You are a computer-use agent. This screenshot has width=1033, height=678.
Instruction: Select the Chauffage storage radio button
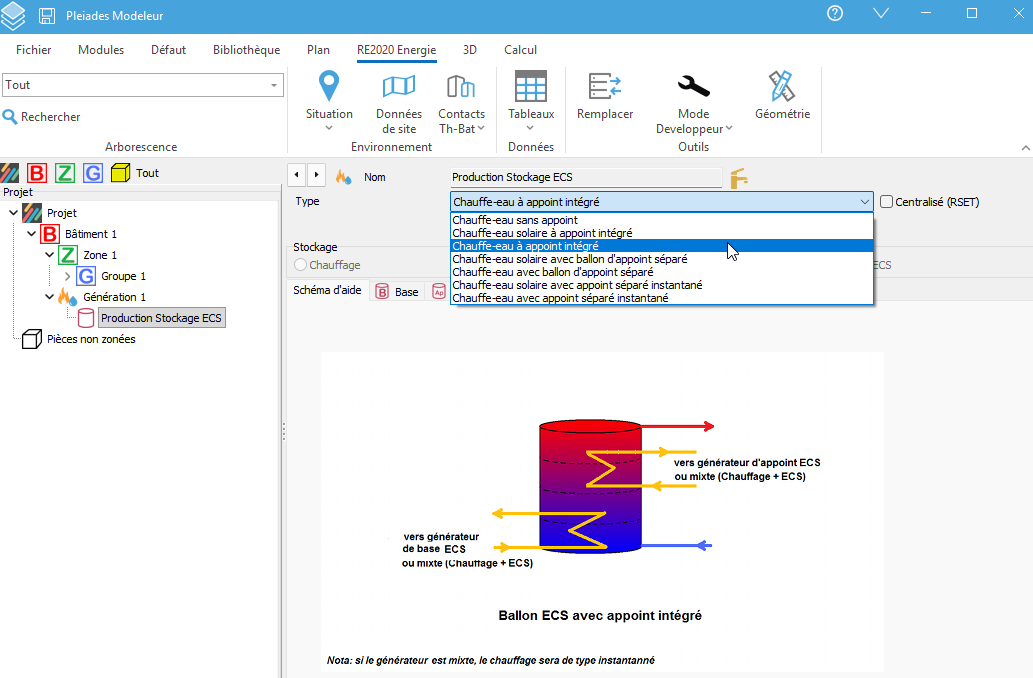[300, 265]
